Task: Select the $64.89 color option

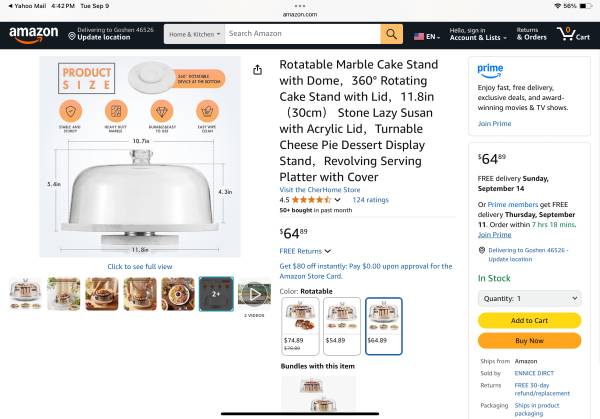Action: click(383, 326)
